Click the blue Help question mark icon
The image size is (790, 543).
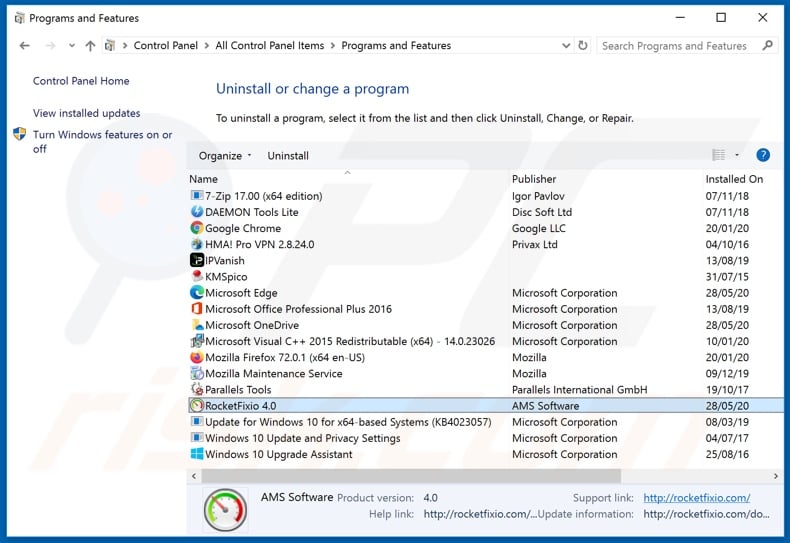point(762,155)
